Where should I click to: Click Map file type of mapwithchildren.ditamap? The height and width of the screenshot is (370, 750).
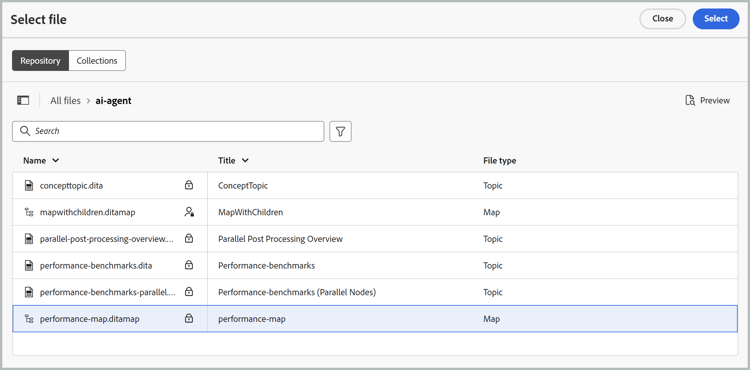tap(491, 212)
